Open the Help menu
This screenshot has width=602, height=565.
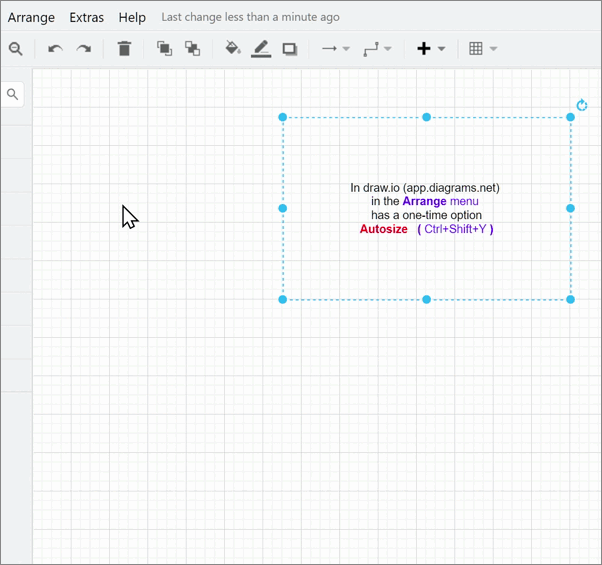pos(132,18)
